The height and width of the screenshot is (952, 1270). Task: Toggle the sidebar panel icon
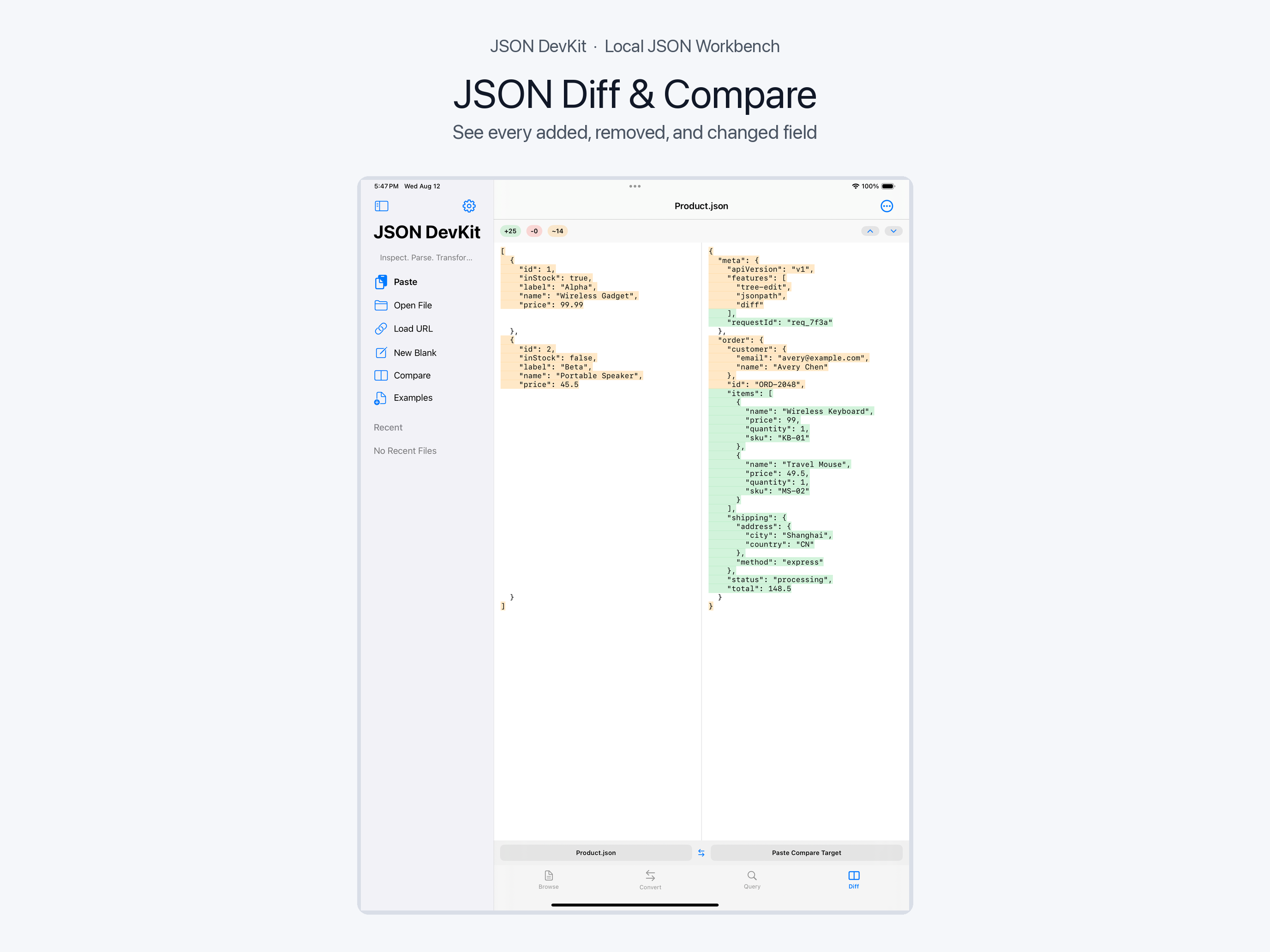(381, 206)
